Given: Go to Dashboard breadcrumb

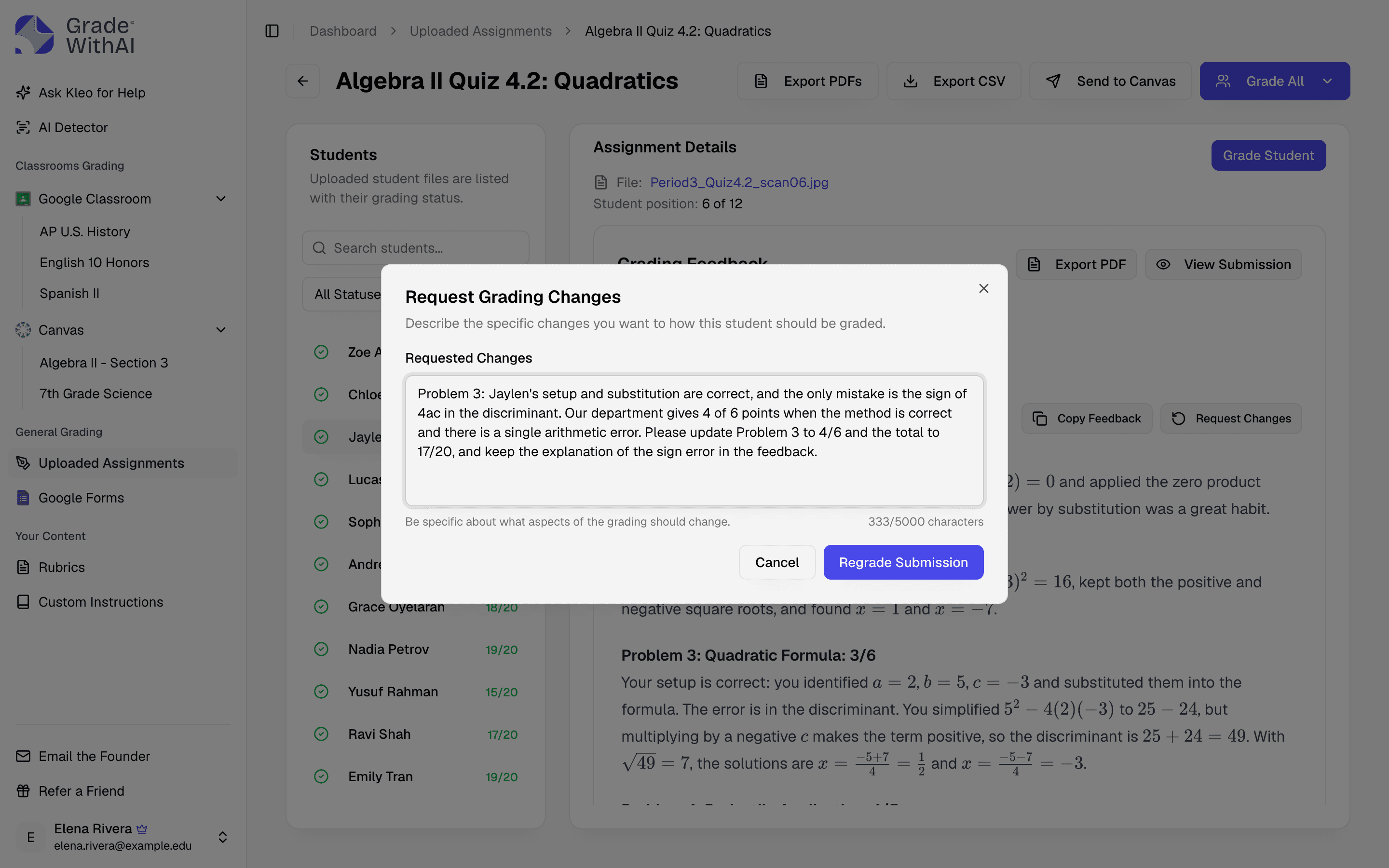Looking at the screenshot, I should click(343, 31).
